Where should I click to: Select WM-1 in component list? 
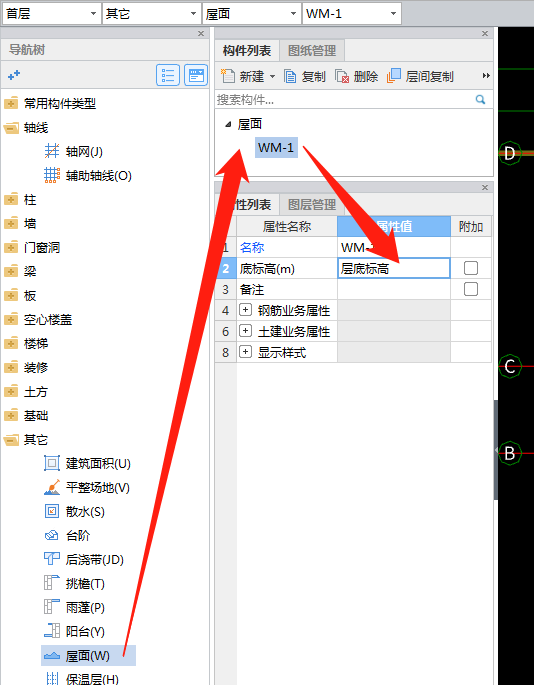click(276, 148)
